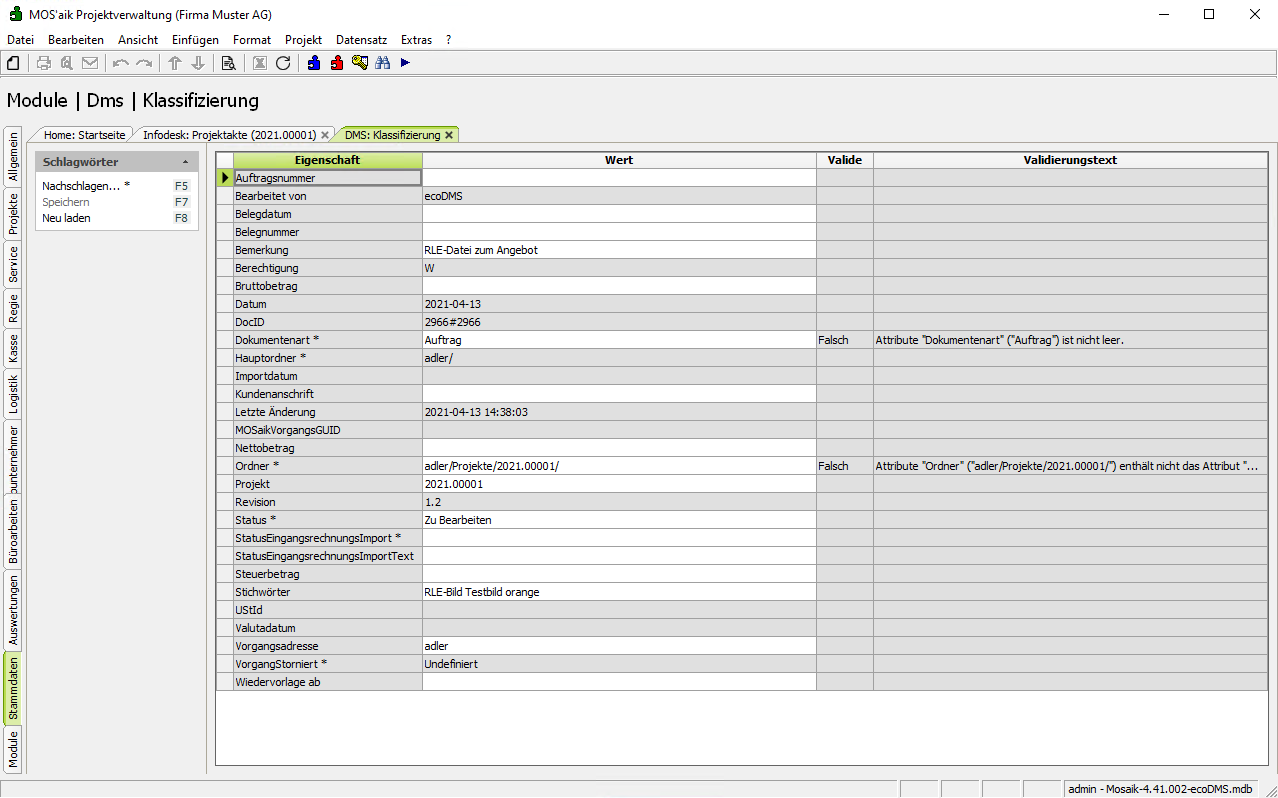Select the Auswertungen vertical sidebar tab
This screenshot has height=798, width=1278.
pos(13,609)
